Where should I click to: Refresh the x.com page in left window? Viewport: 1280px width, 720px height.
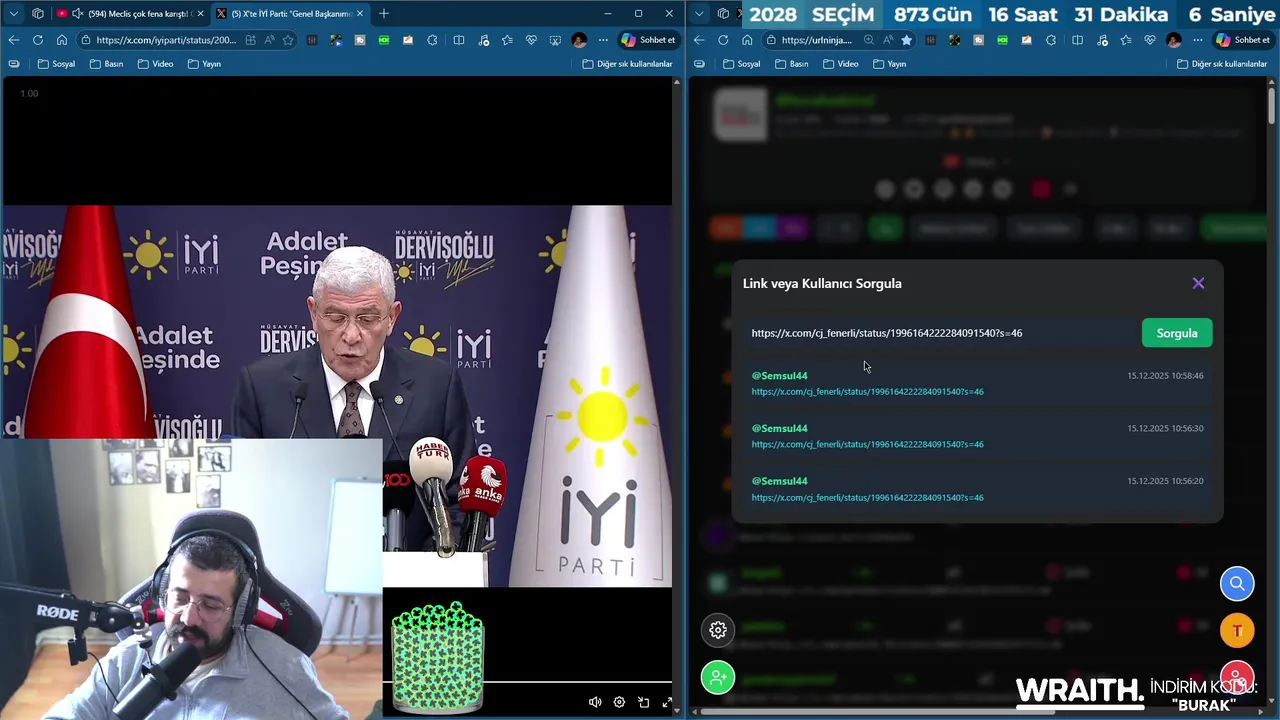point(38,40)
